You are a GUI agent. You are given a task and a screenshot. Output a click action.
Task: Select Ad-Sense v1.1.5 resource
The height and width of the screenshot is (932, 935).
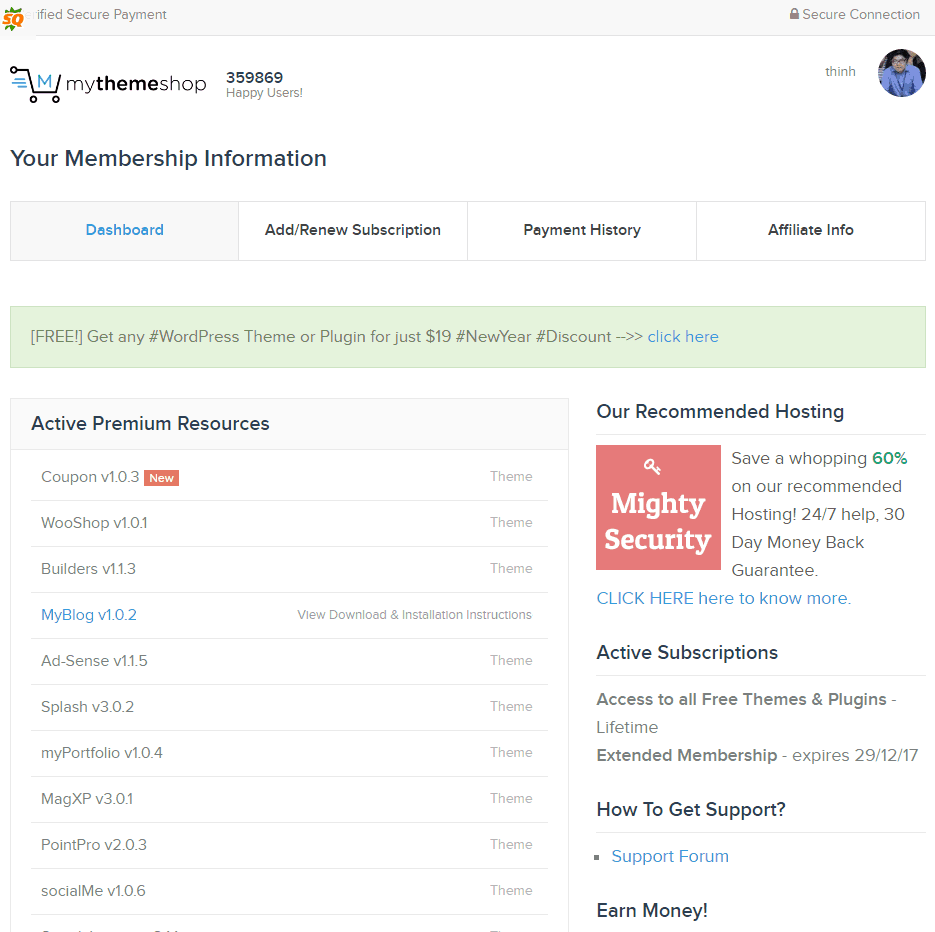94,661
